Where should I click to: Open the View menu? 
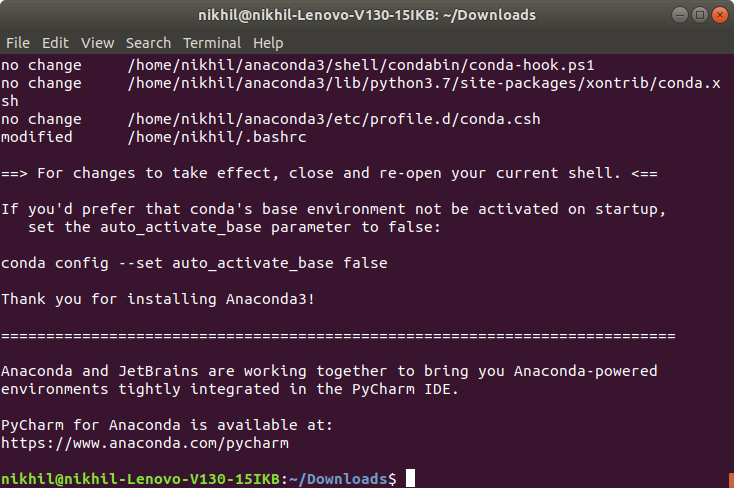(97, 43)
